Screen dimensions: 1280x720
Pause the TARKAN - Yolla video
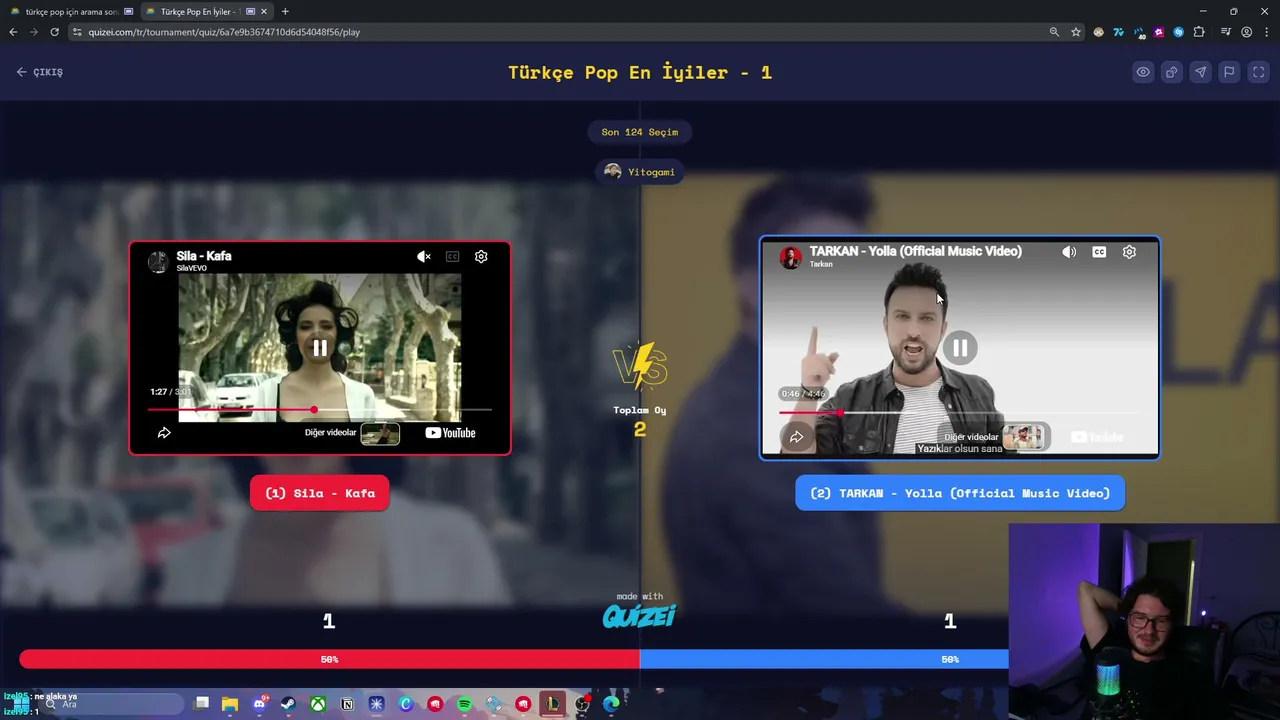(x=960, y=348)
